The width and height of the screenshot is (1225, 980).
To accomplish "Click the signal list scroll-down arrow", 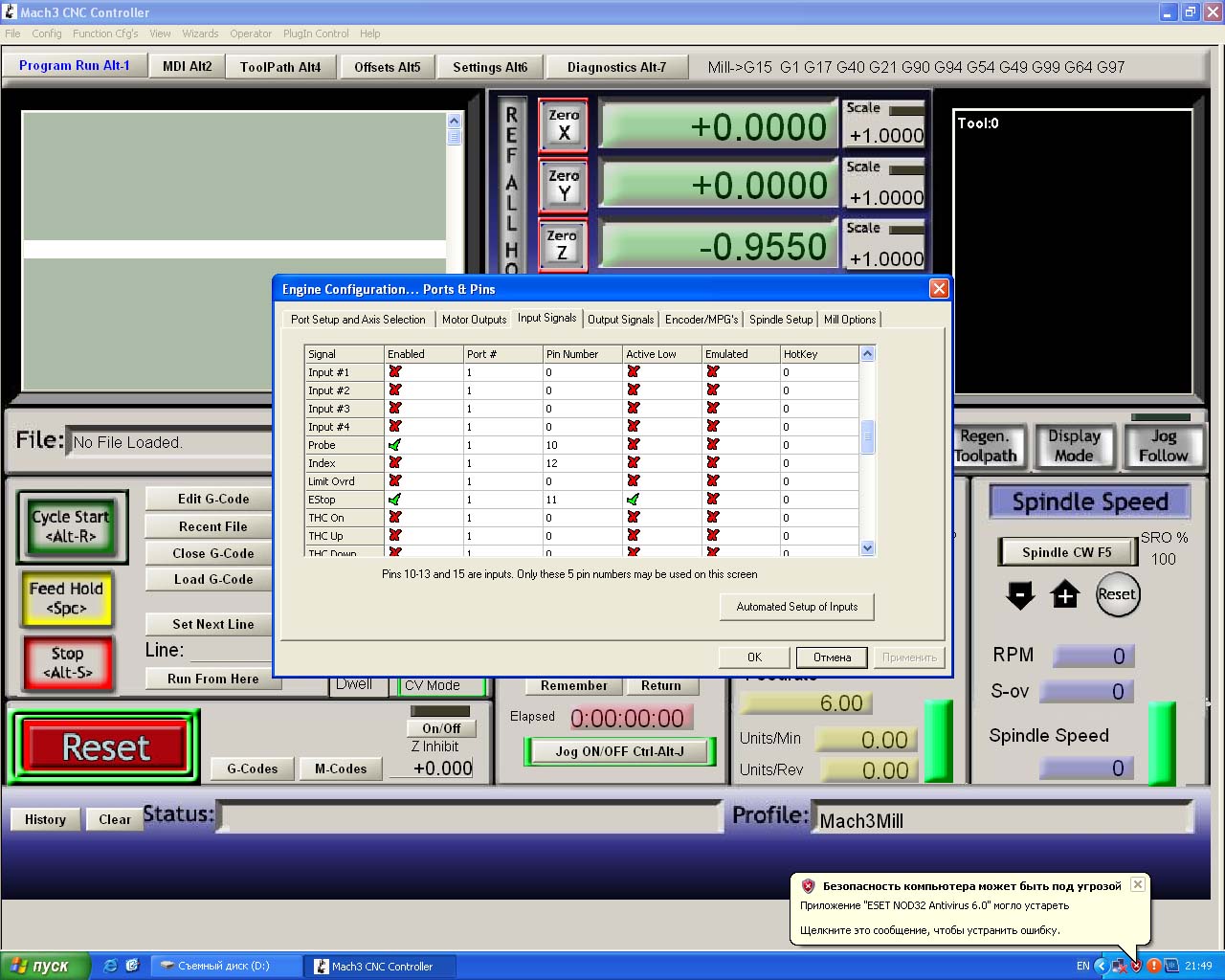I will click(867, 548).
